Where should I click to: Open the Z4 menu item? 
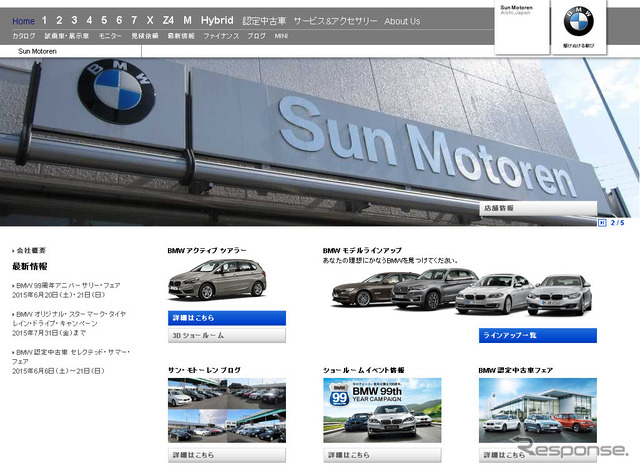click(x=168, y=20)
